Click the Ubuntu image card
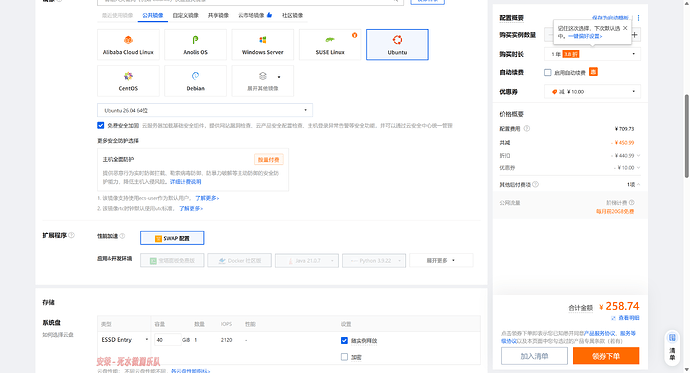This screenshot has height=373, width=690. 397,44
